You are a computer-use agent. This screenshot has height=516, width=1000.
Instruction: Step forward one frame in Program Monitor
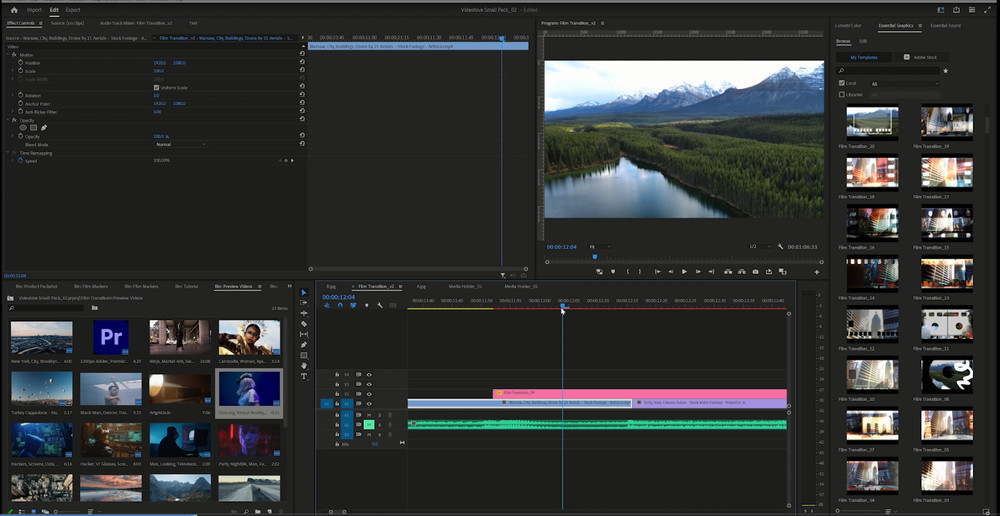pyautogui.click(x=698, y=272)
